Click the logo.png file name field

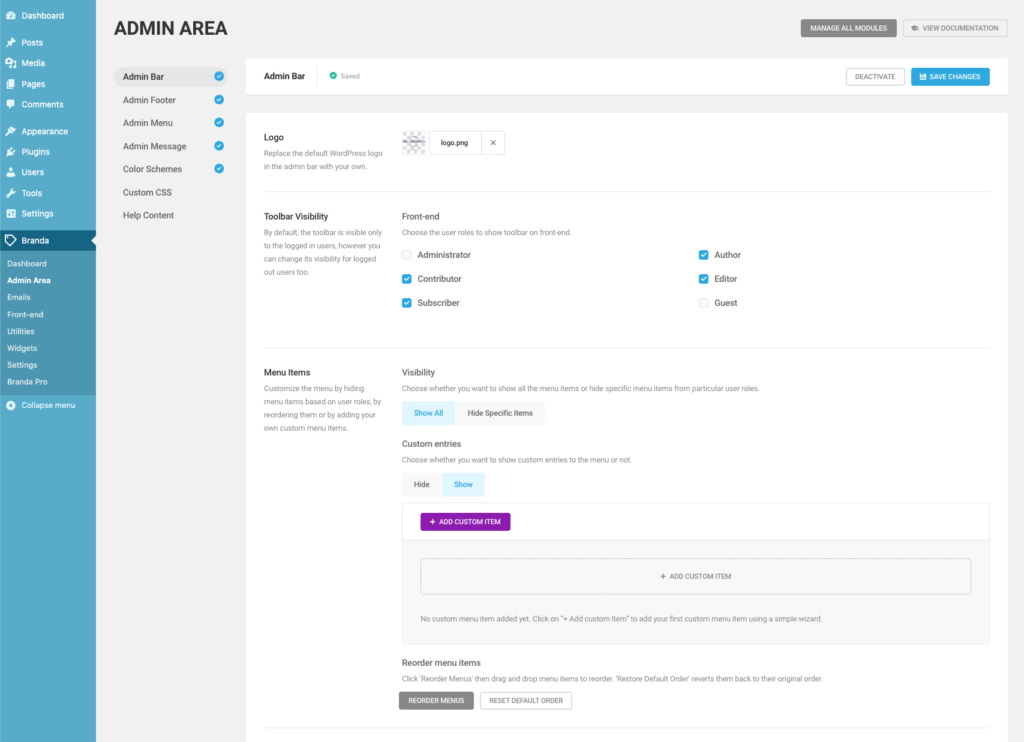(x=455, y=142)
